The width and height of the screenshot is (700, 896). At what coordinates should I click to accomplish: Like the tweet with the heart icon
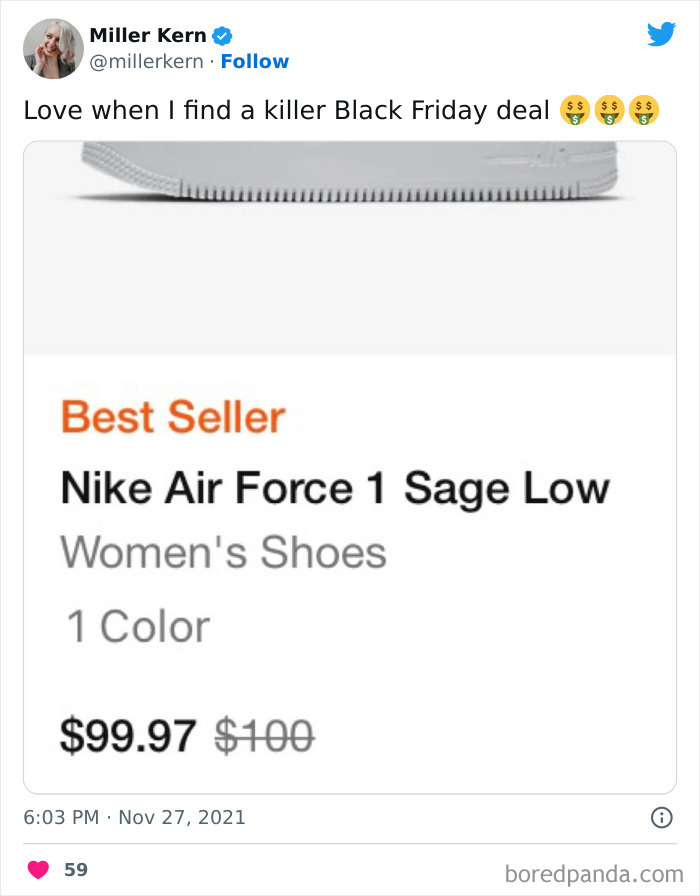pyautogui.click(x=39, y=869)
